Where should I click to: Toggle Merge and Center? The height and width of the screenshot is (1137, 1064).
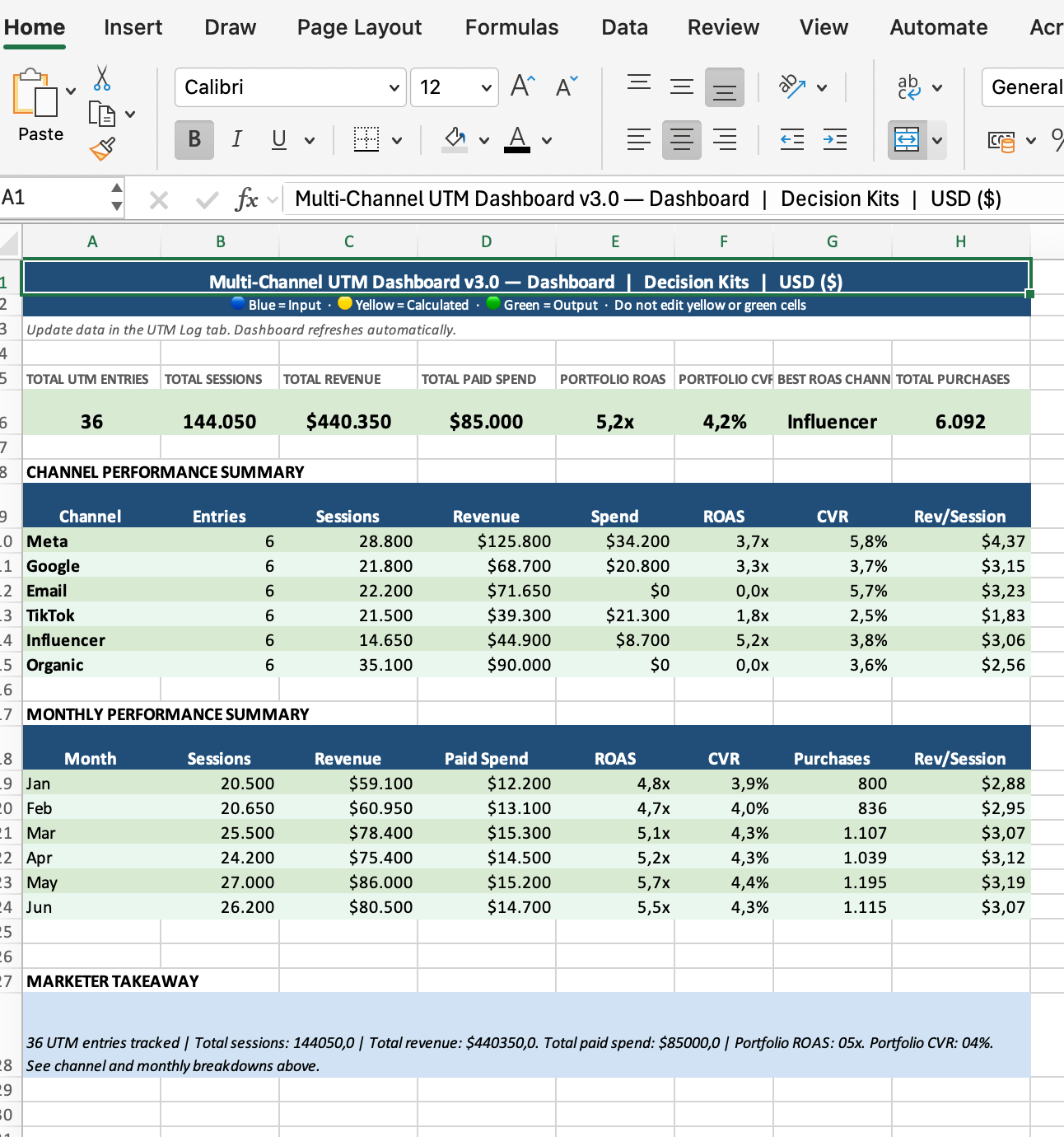907,139
